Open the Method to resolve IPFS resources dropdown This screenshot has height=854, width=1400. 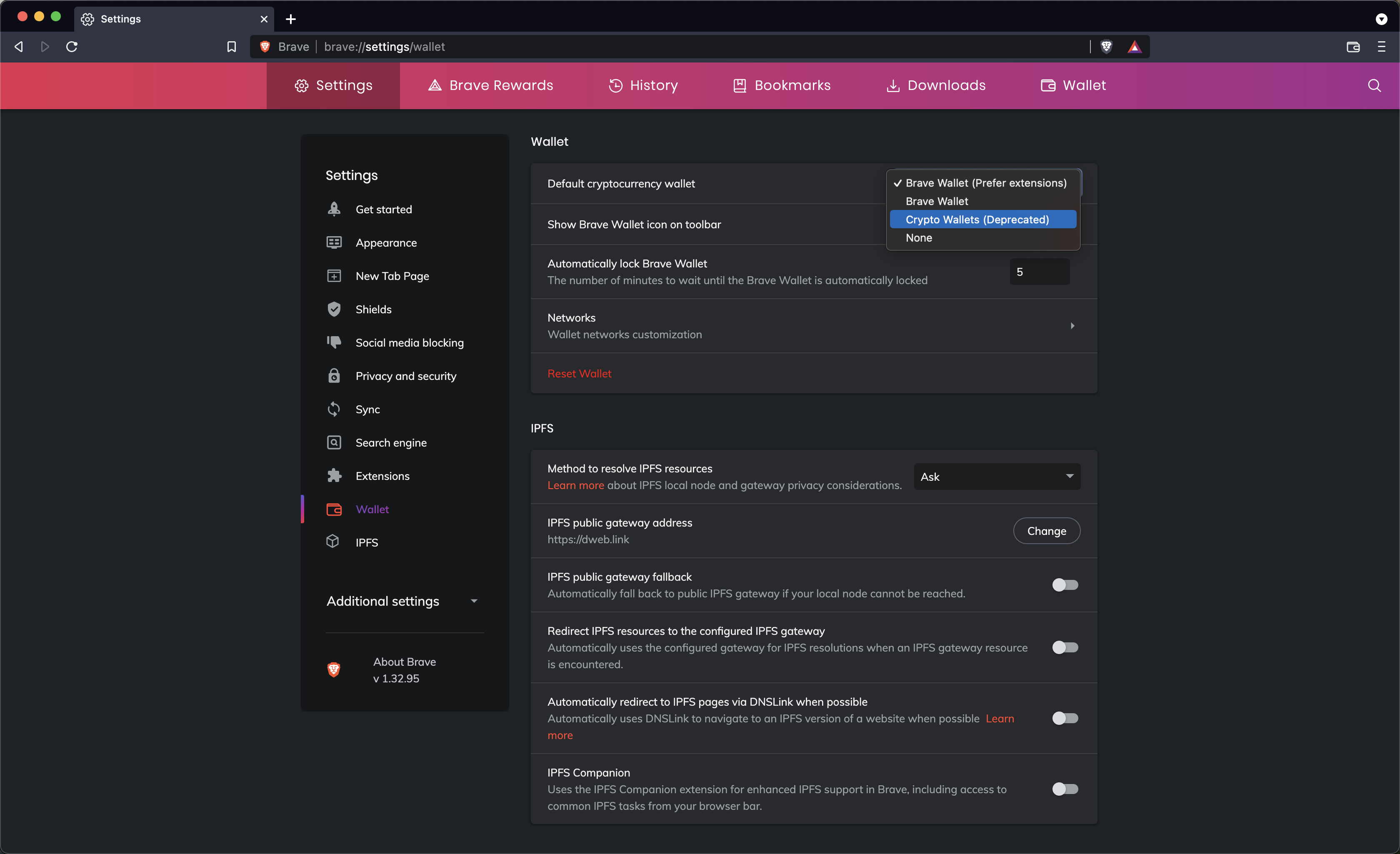click(x=997, y=476)
